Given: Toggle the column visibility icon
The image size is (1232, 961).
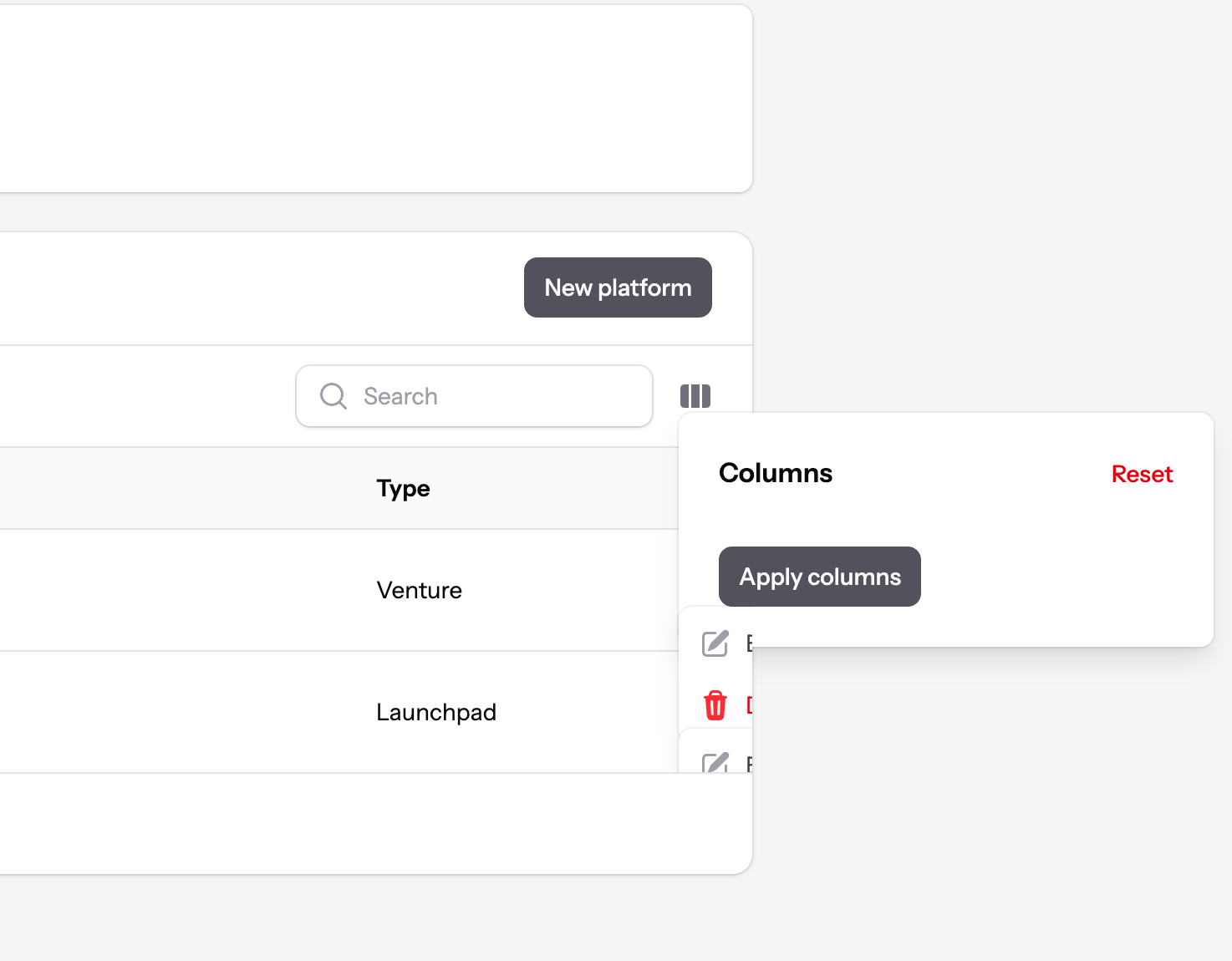Looking at the screenshot, I should point(695,396).
